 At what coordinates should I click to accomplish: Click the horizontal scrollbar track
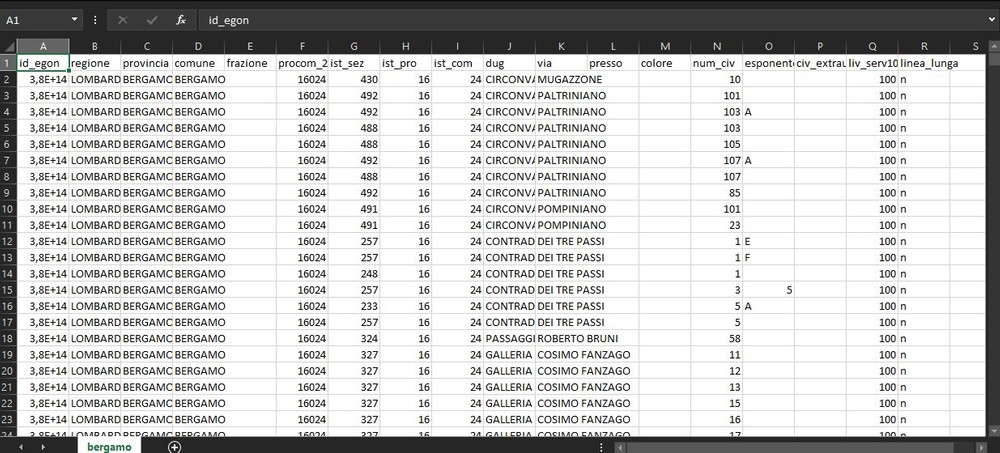point(800,447)
